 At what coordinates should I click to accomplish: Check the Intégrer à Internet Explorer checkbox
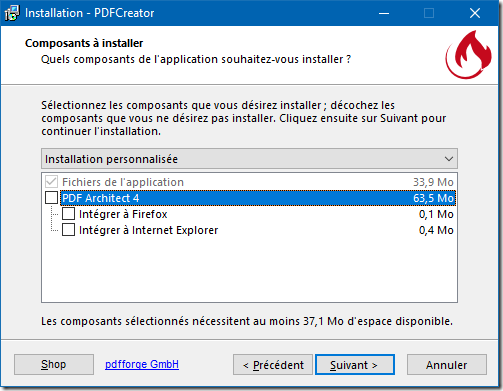[68, 230]
